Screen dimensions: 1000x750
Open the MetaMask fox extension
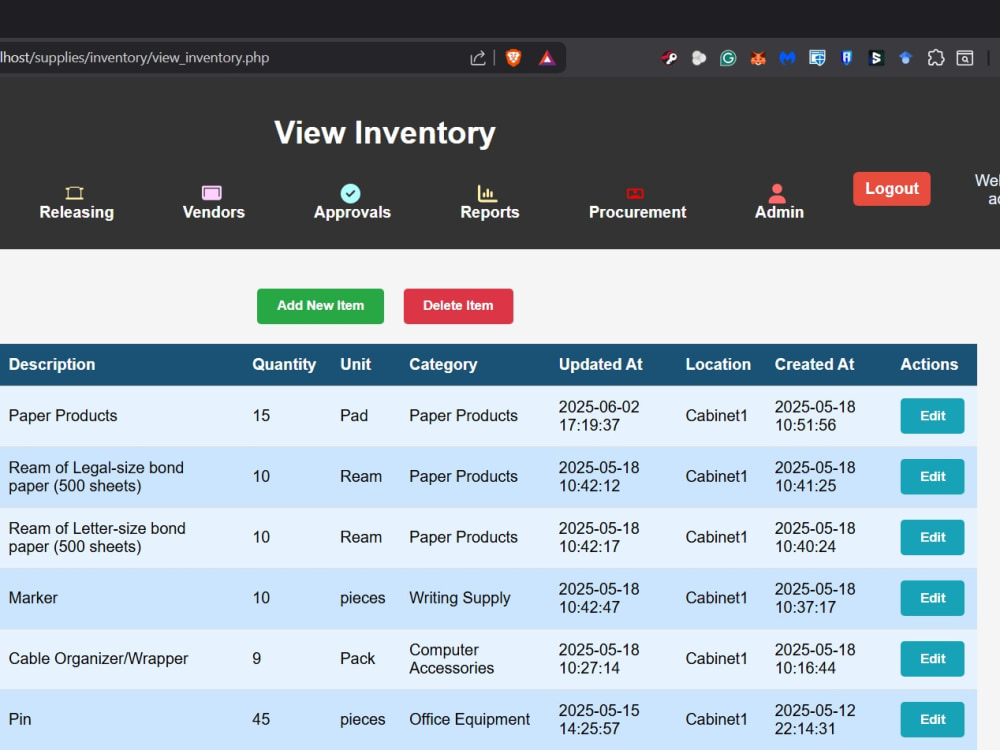758,58
